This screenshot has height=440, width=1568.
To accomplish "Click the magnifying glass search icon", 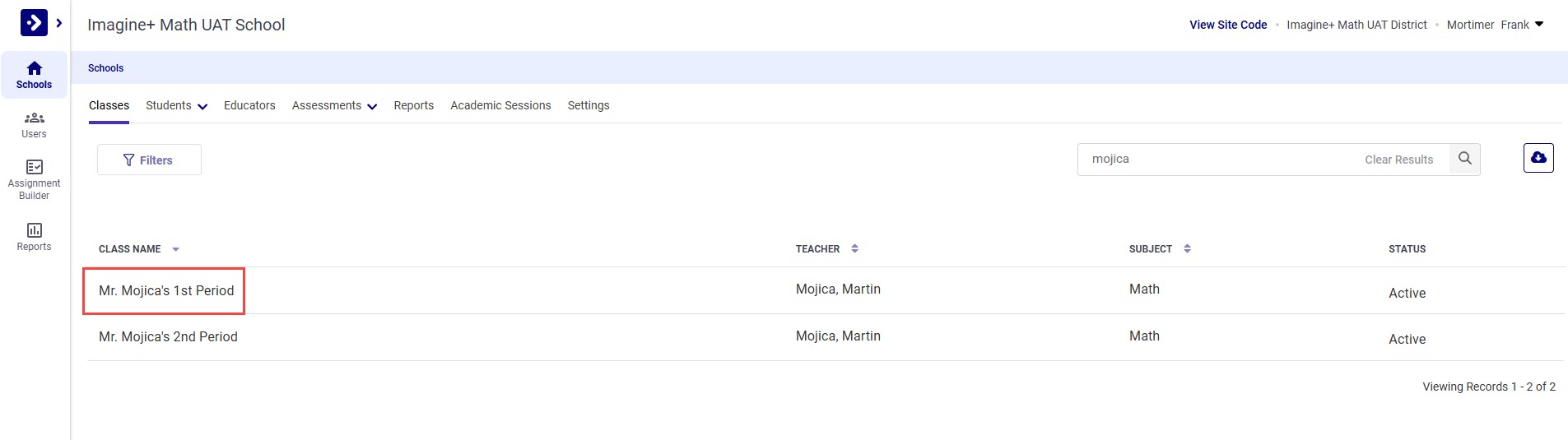I will (x=1464, y=159).
